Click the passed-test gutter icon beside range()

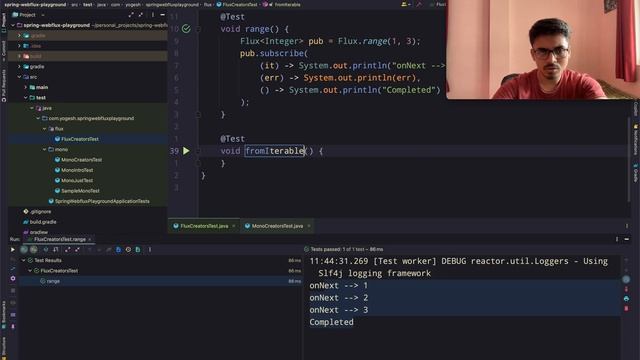186,29
